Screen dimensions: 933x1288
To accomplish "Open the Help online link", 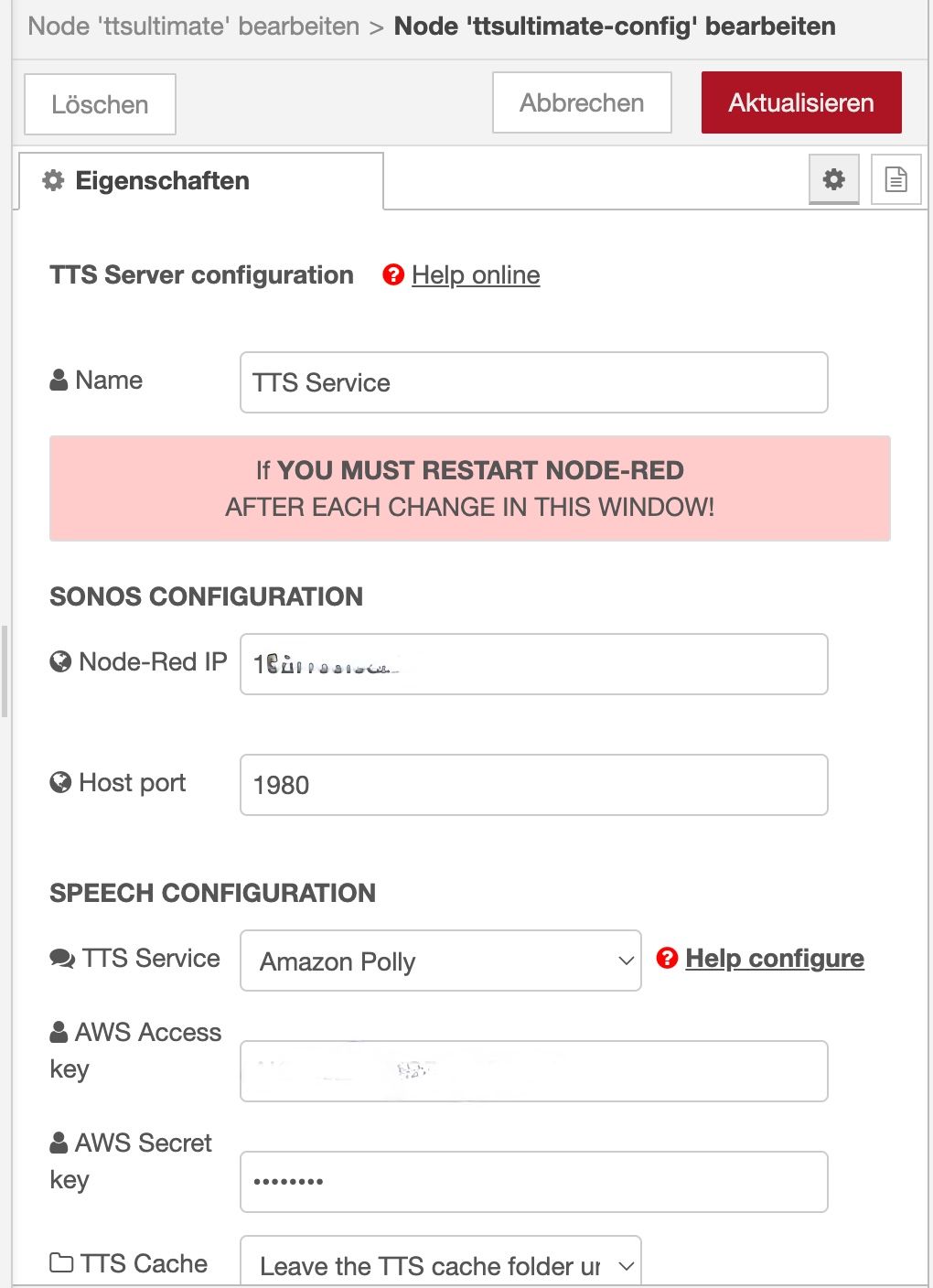I will click(x=476, y=274).
